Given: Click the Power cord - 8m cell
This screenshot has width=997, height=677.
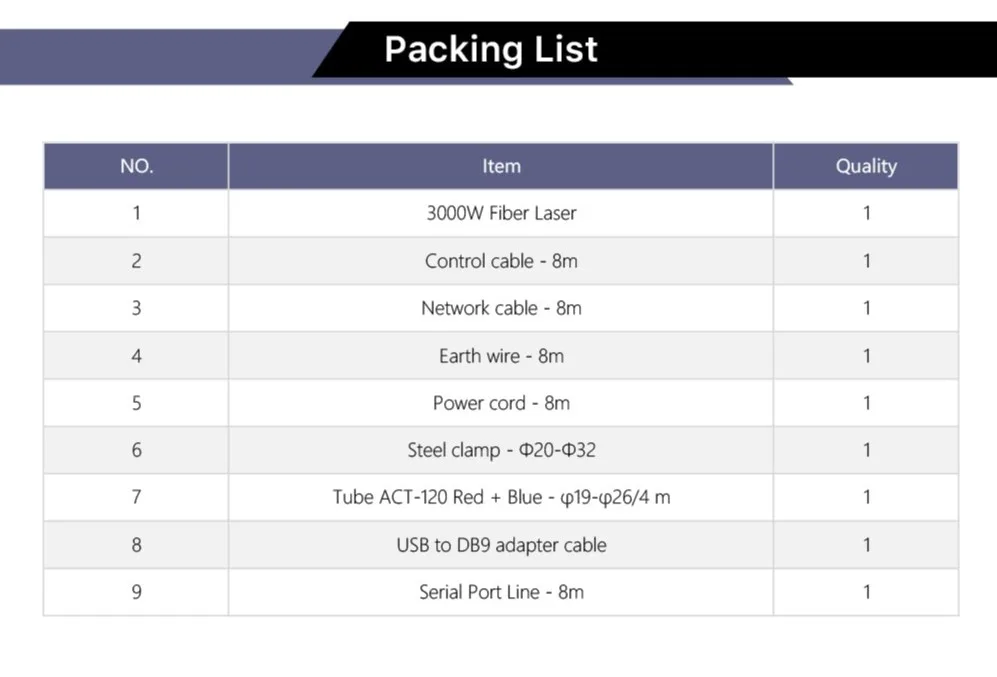Looking at the screenshot, I should click(x=501, y=402).
